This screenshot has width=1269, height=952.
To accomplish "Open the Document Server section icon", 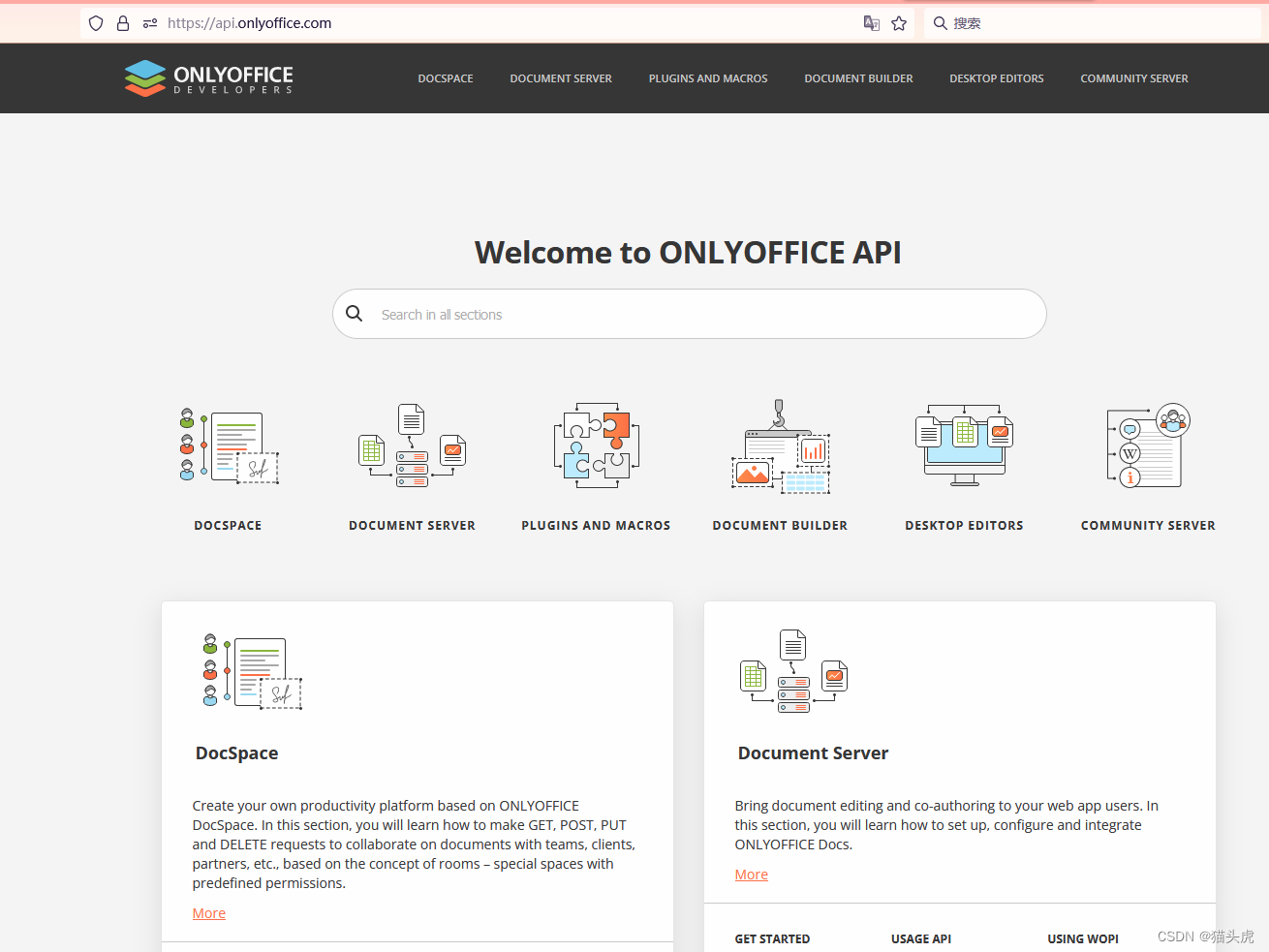I will (x=413, y=445).
